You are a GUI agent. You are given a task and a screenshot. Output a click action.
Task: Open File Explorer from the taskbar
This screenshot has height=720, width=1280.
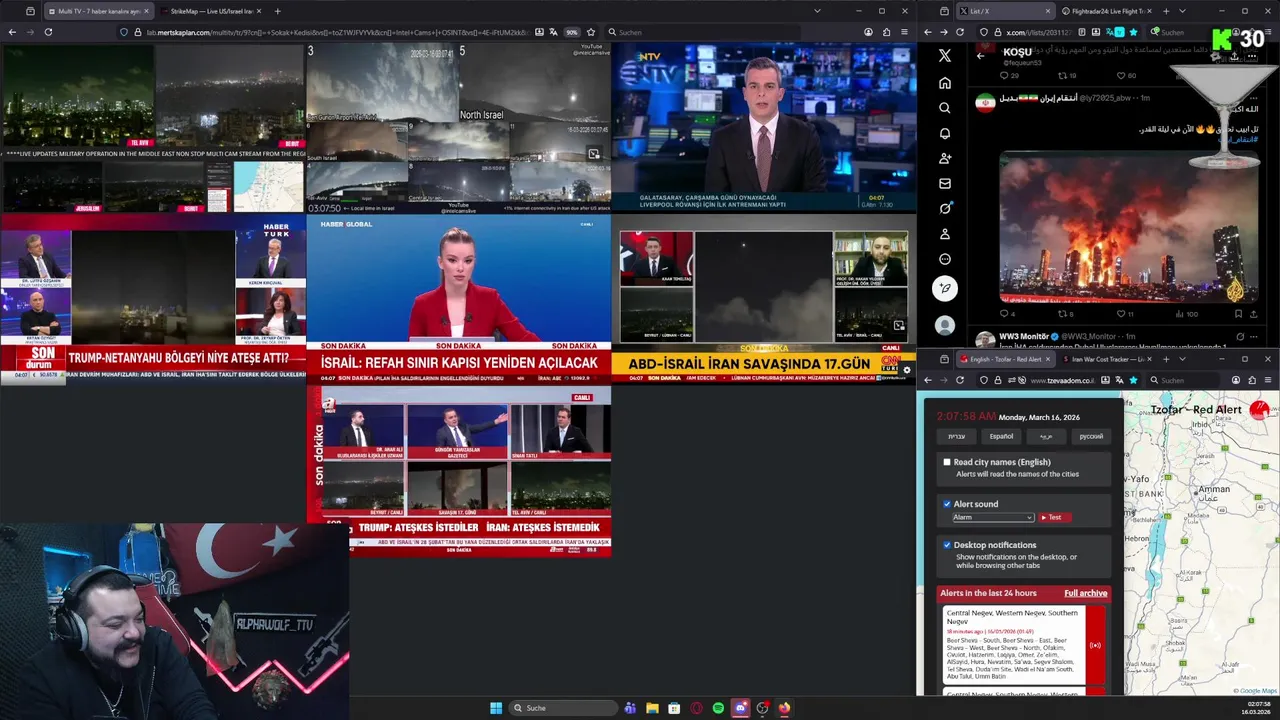(x=652, y=708)
